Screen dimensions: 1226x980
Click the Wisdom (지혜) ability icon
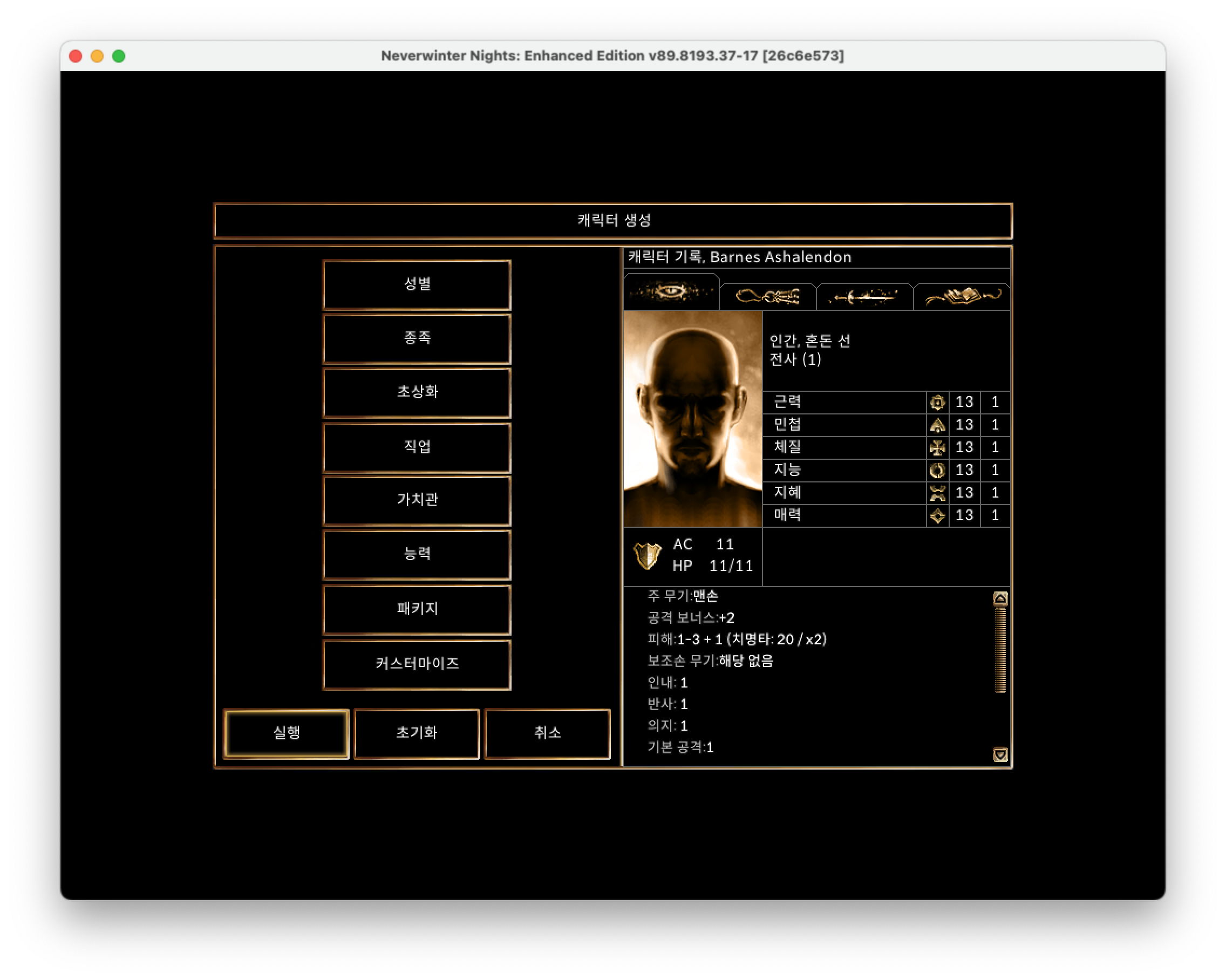[x=937, y=493]
